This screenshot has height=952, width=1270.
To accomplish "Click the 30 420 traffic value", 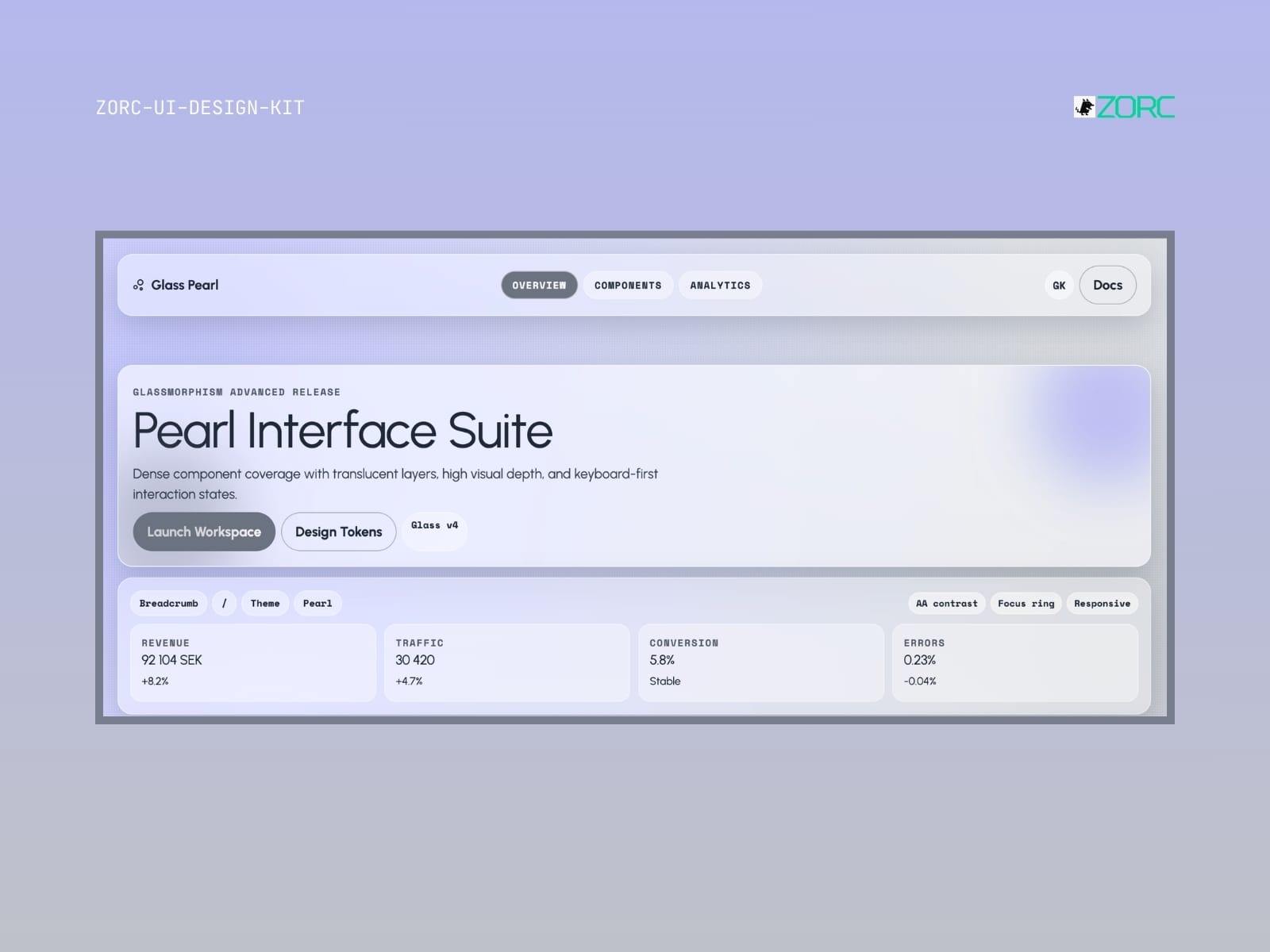I will click(415, 660).
